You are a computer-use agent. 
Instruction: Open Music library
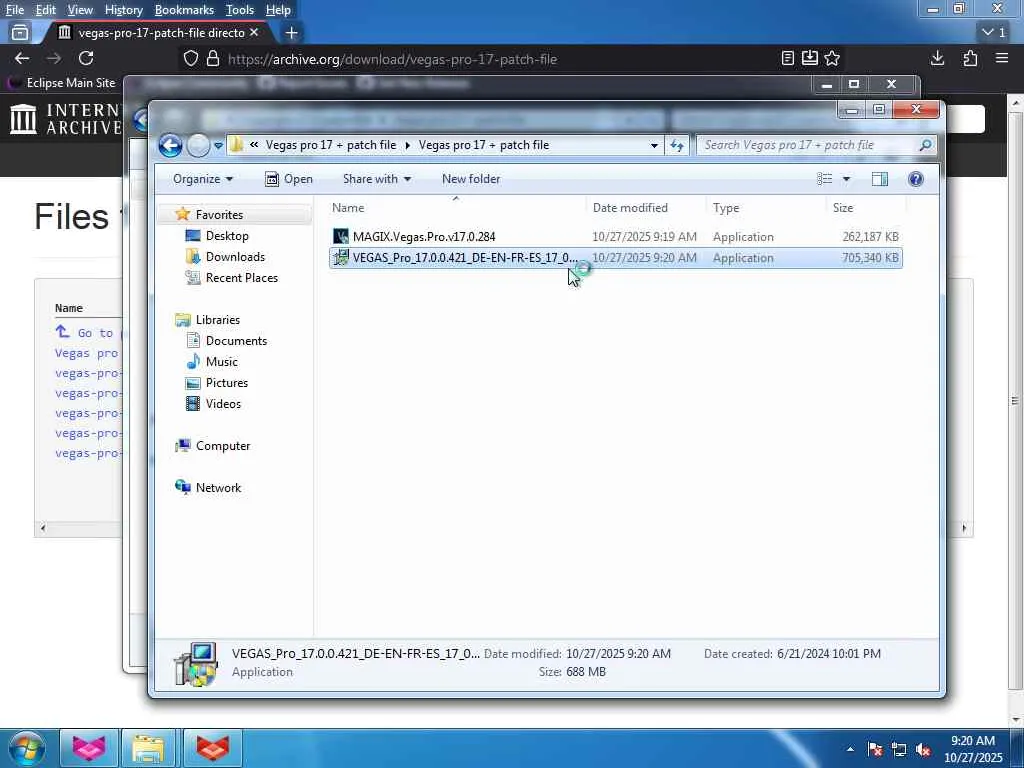pyautogui.click(x=221, y=362)
